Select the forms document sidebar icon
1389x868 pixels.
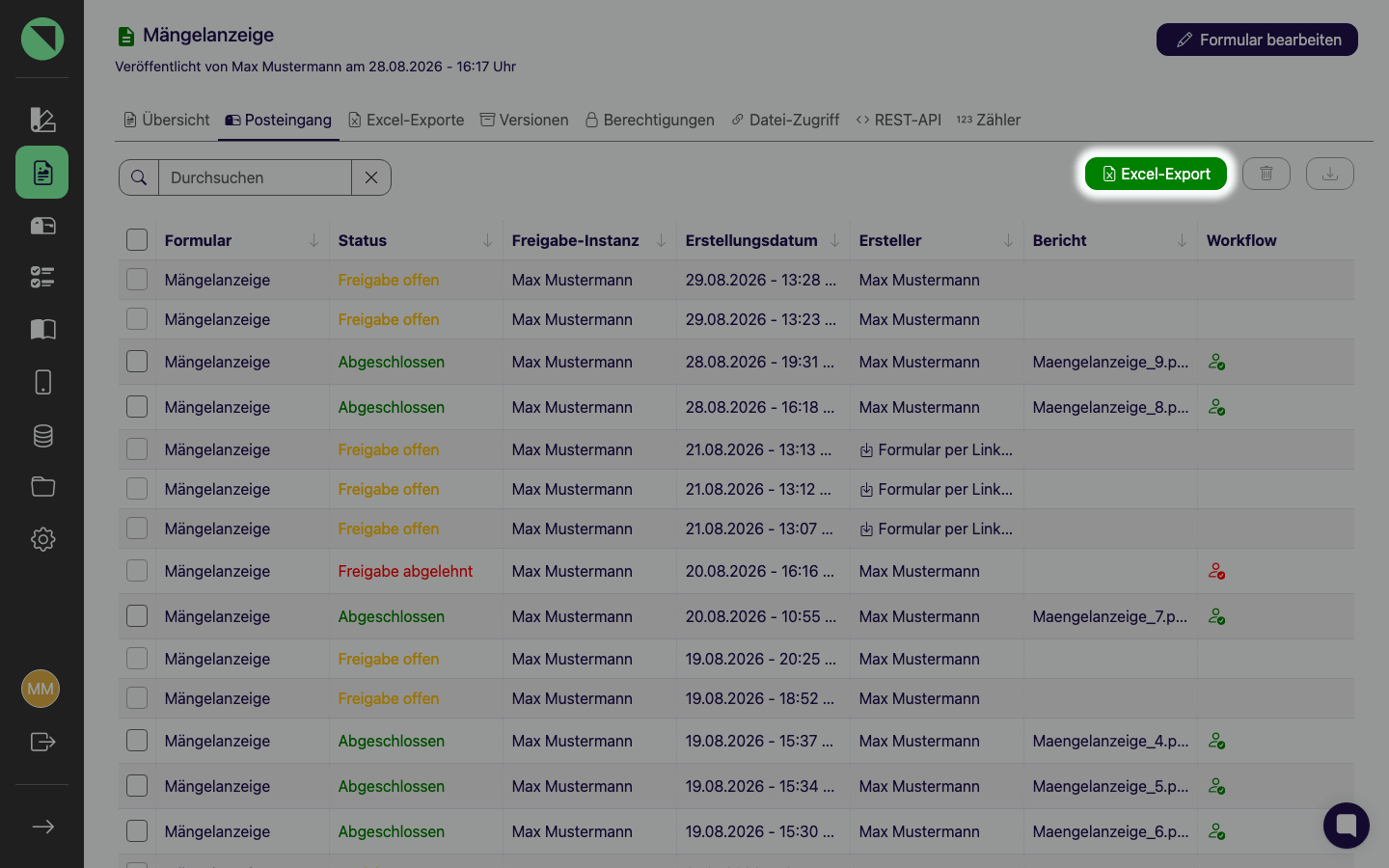[42, 173]
